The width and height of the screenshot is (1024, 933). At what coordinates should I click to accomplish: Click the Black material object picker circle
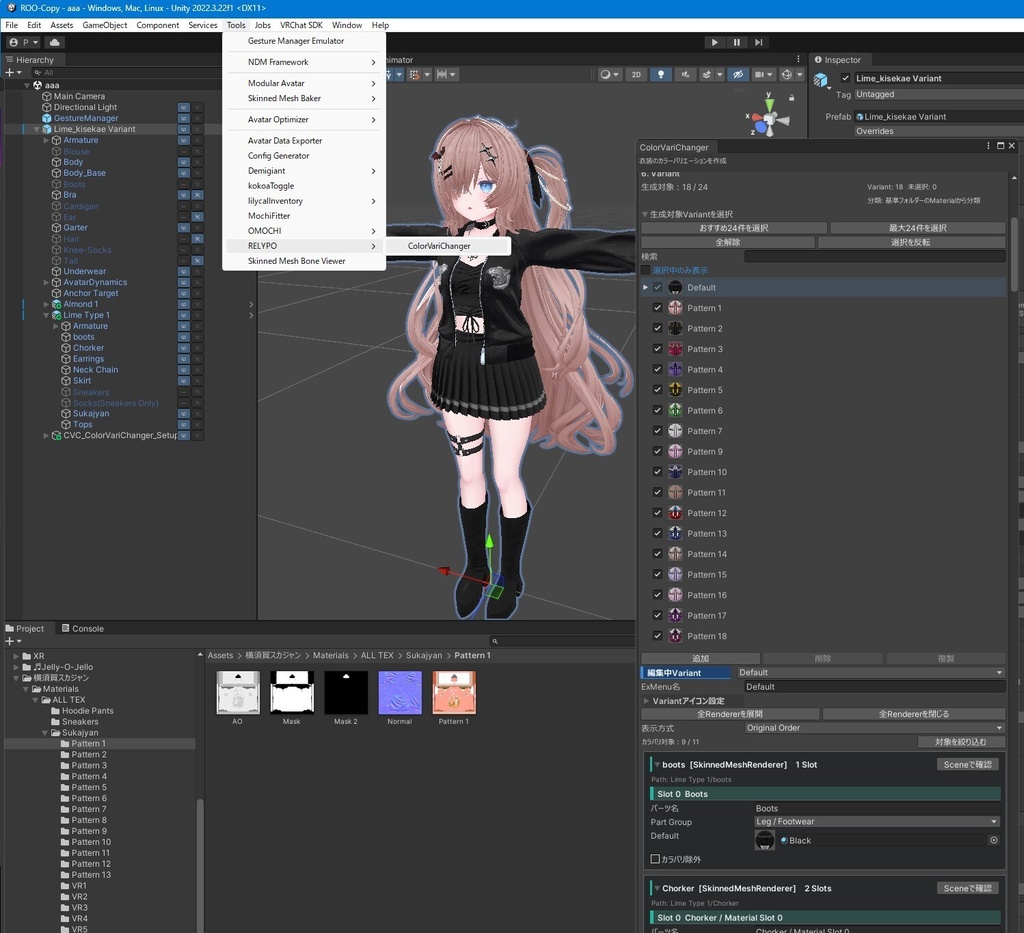coord(993,840)
